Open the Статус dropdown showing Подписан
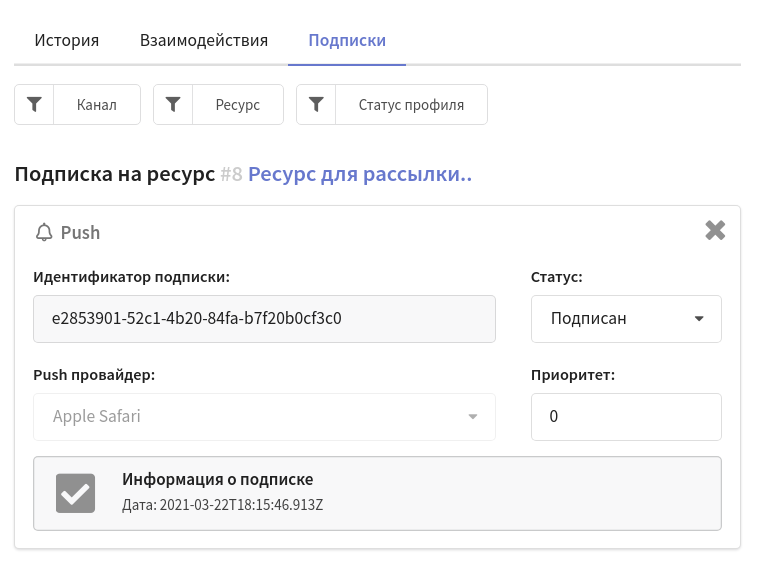The image size is (757, 570). [x=626, y=319]
